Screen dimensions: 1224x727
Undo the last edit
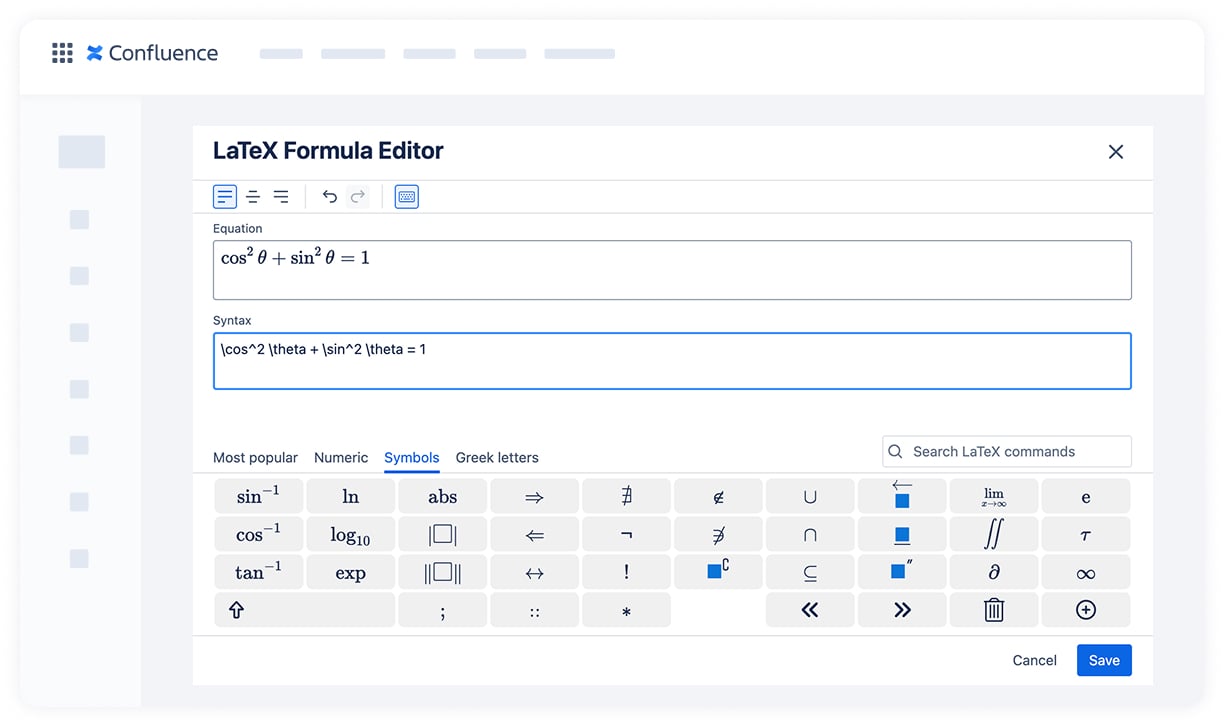(x=330, y=197)
